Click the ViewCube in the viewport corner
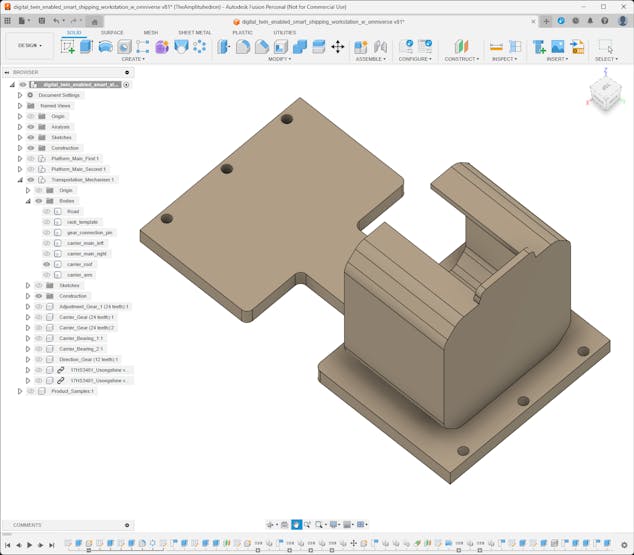The image size is (634, 555). (604, 95)
